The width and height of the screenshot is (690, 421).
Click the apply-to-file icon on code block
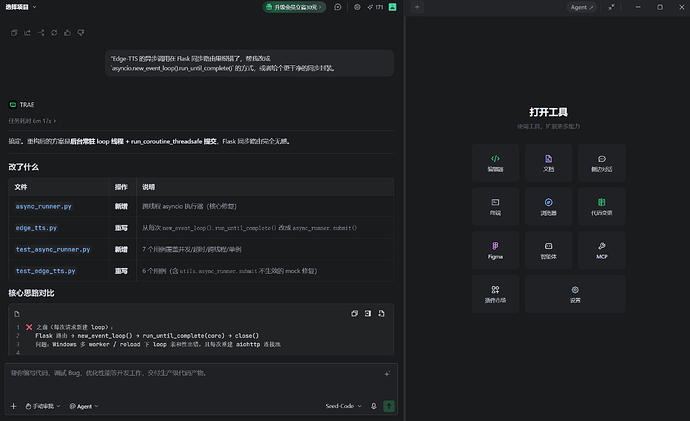coord(382,313)
